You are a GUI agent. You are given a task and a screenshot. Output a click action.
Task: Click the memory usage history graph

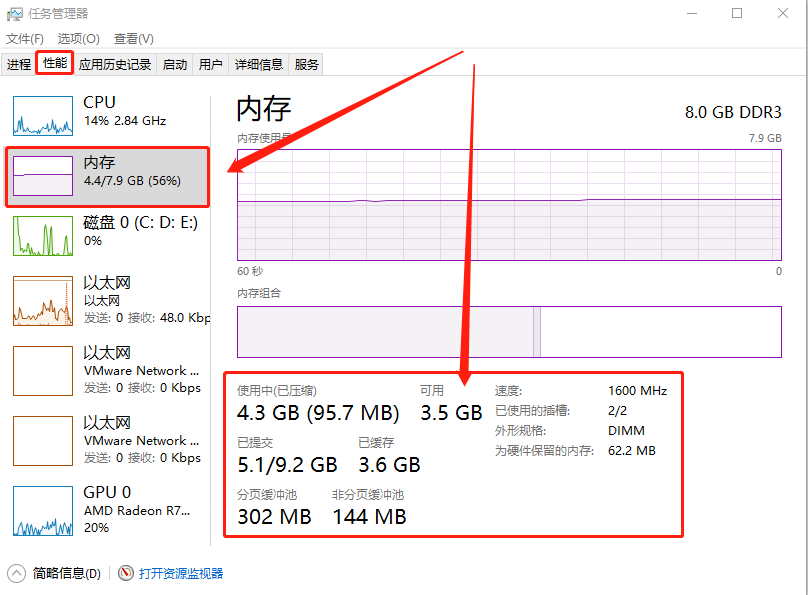(508, 205)
